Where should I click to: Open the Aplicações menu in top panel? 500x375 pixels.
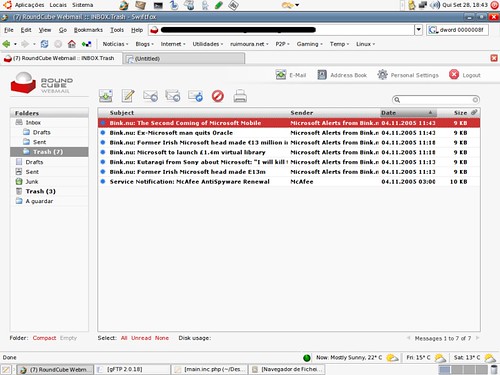point(29,5)
